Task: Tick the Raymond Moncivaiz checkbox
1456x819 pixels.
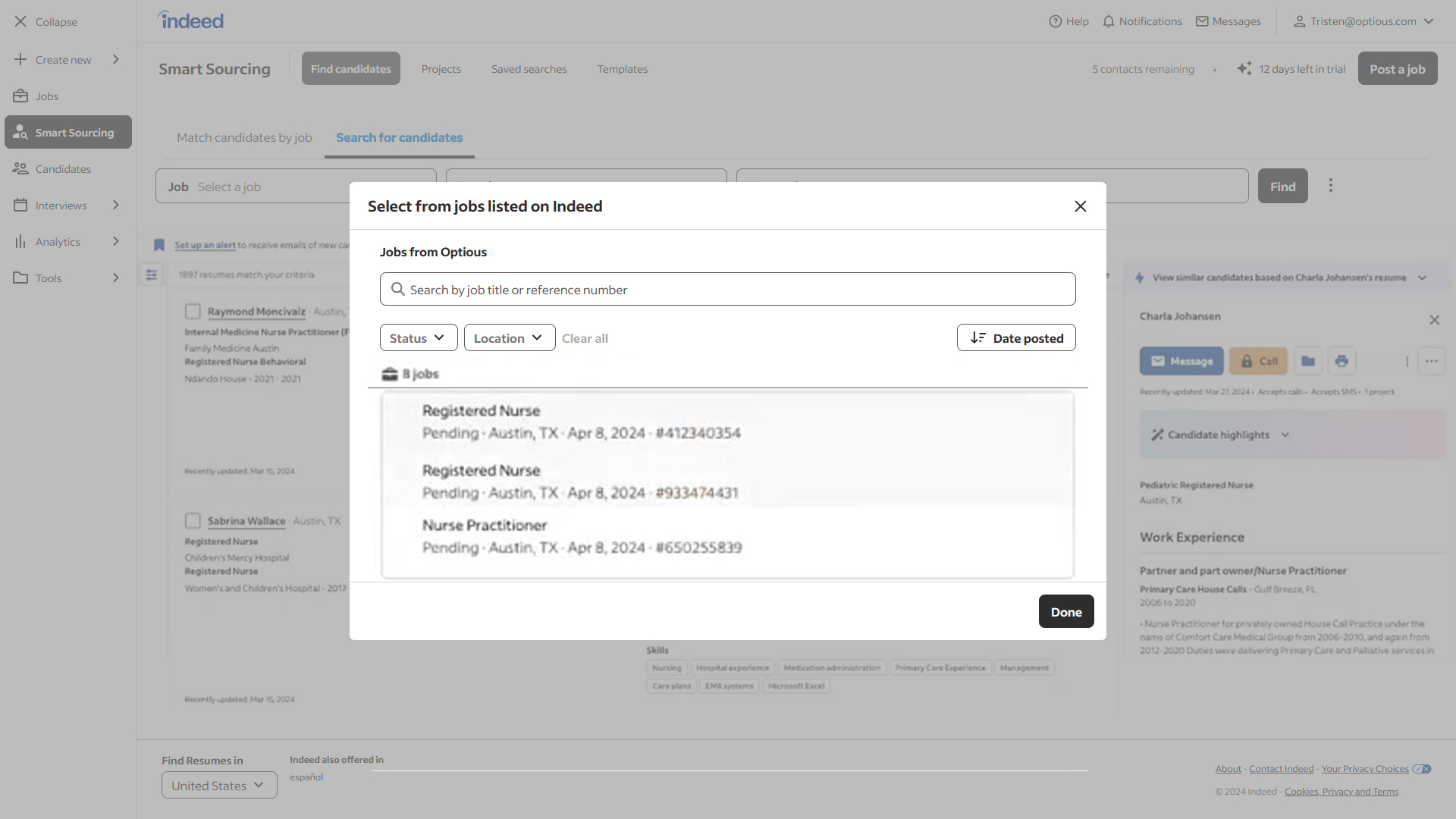Action: pos(193,312)
